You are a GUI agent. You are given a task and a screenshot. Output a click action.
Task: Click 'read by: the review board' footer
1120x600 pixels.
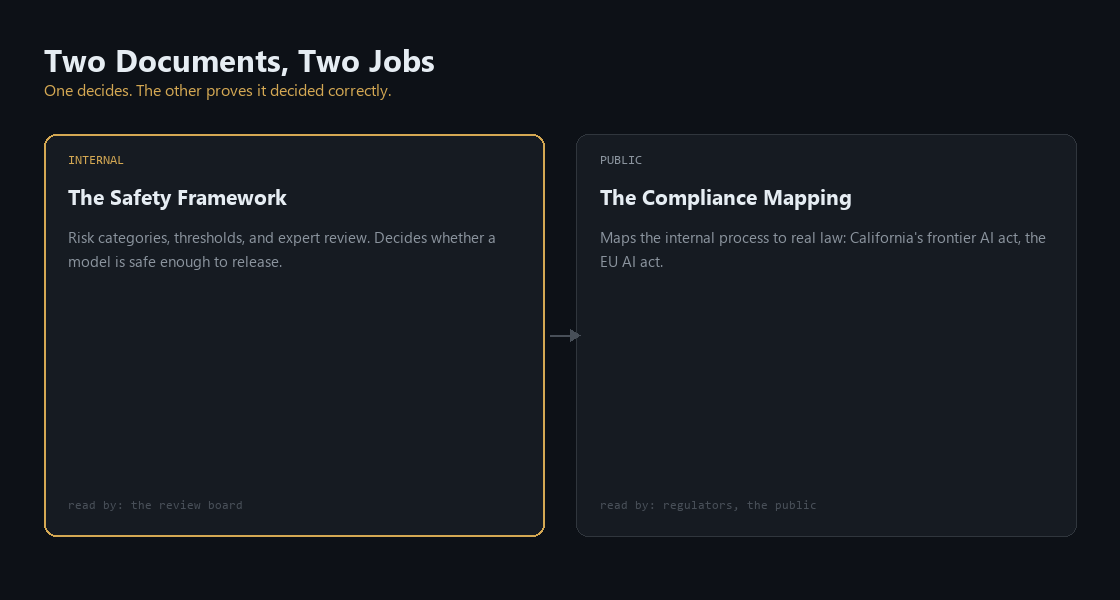[155, 505]
